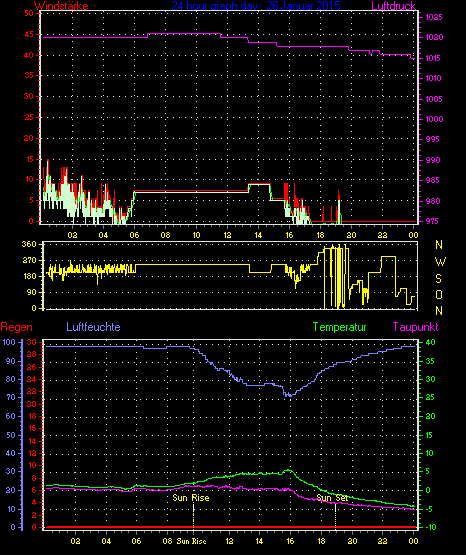Image resolution: width=466 pixels, height=555 pixels.
Task: Click the Sun Rise label on time axis
Action: (191, 541)
